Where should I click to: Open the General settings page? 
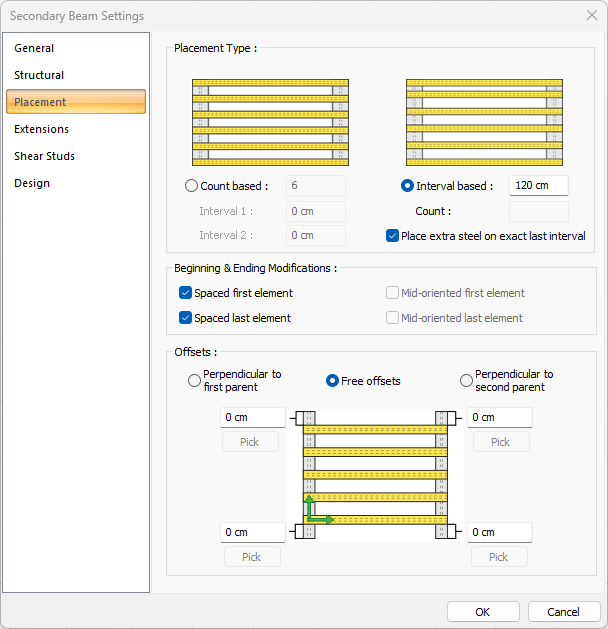coord(34,48)
